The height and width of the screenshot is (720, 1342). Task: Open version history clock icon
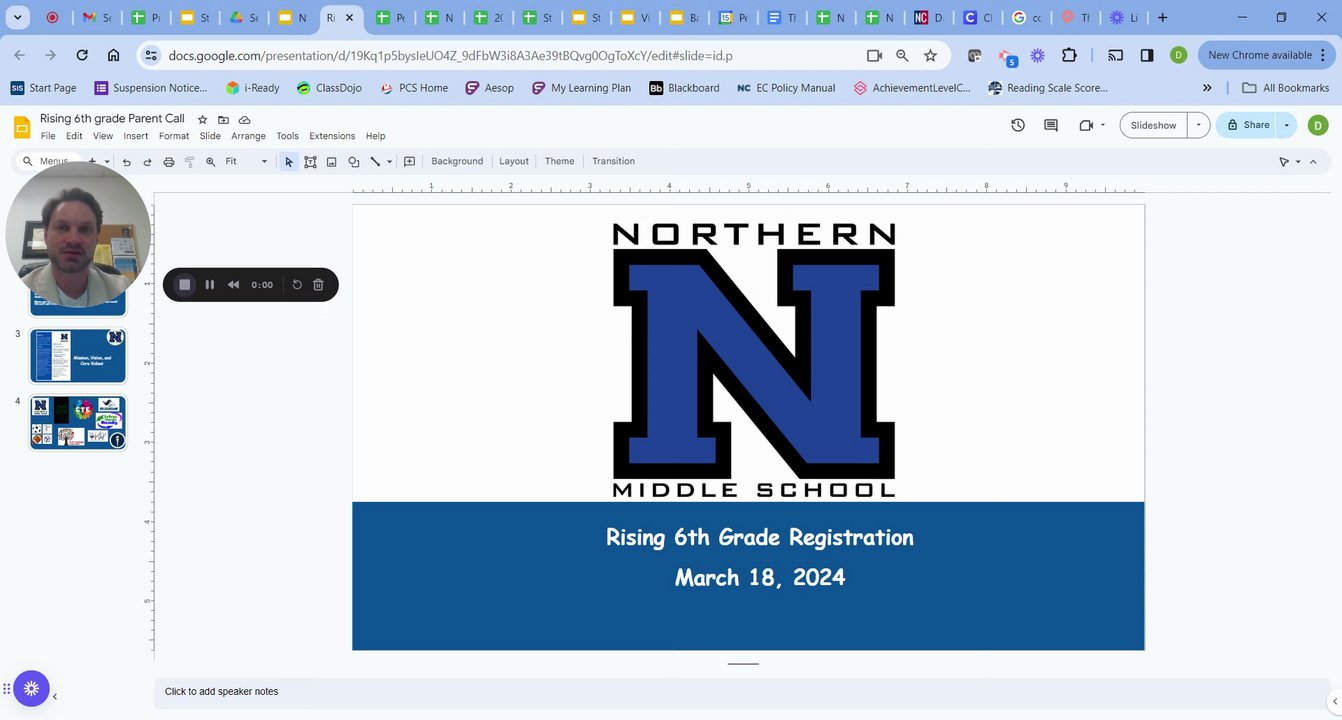pyautogui.click(x=1018, y=125)
